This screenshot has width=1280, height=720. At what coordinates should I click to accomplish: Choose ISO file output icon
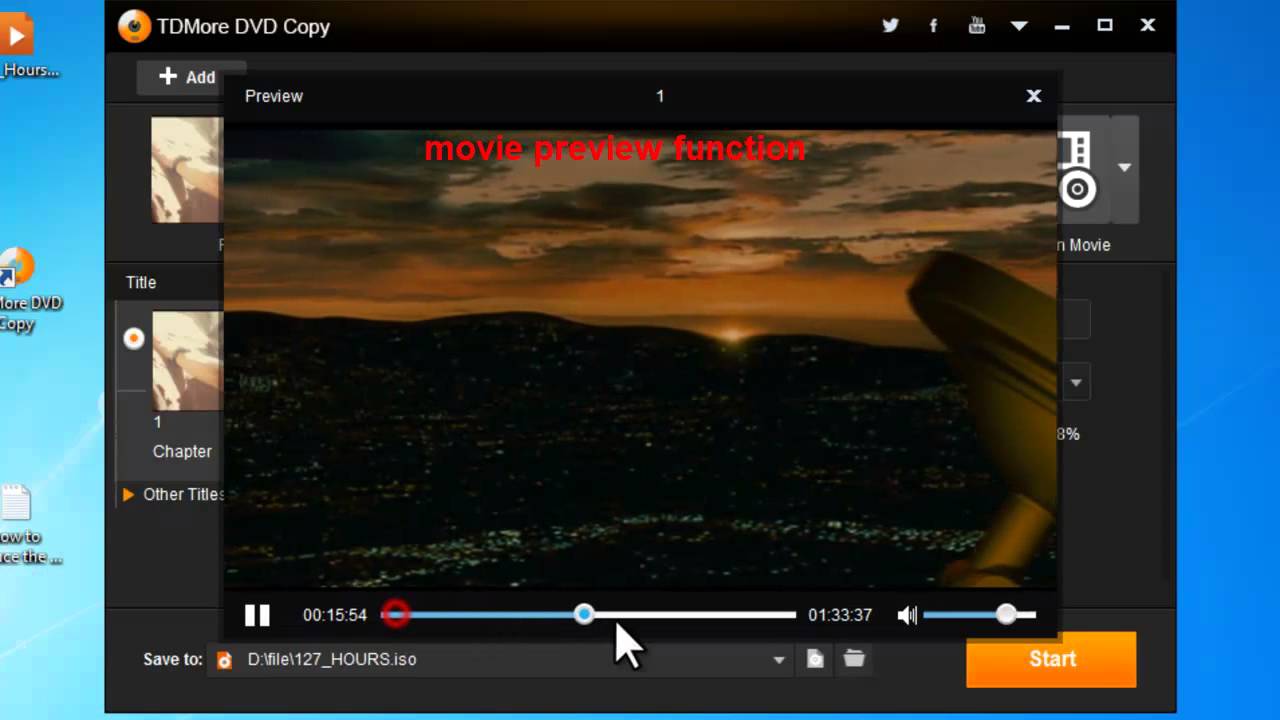click(x=815, y=659)
